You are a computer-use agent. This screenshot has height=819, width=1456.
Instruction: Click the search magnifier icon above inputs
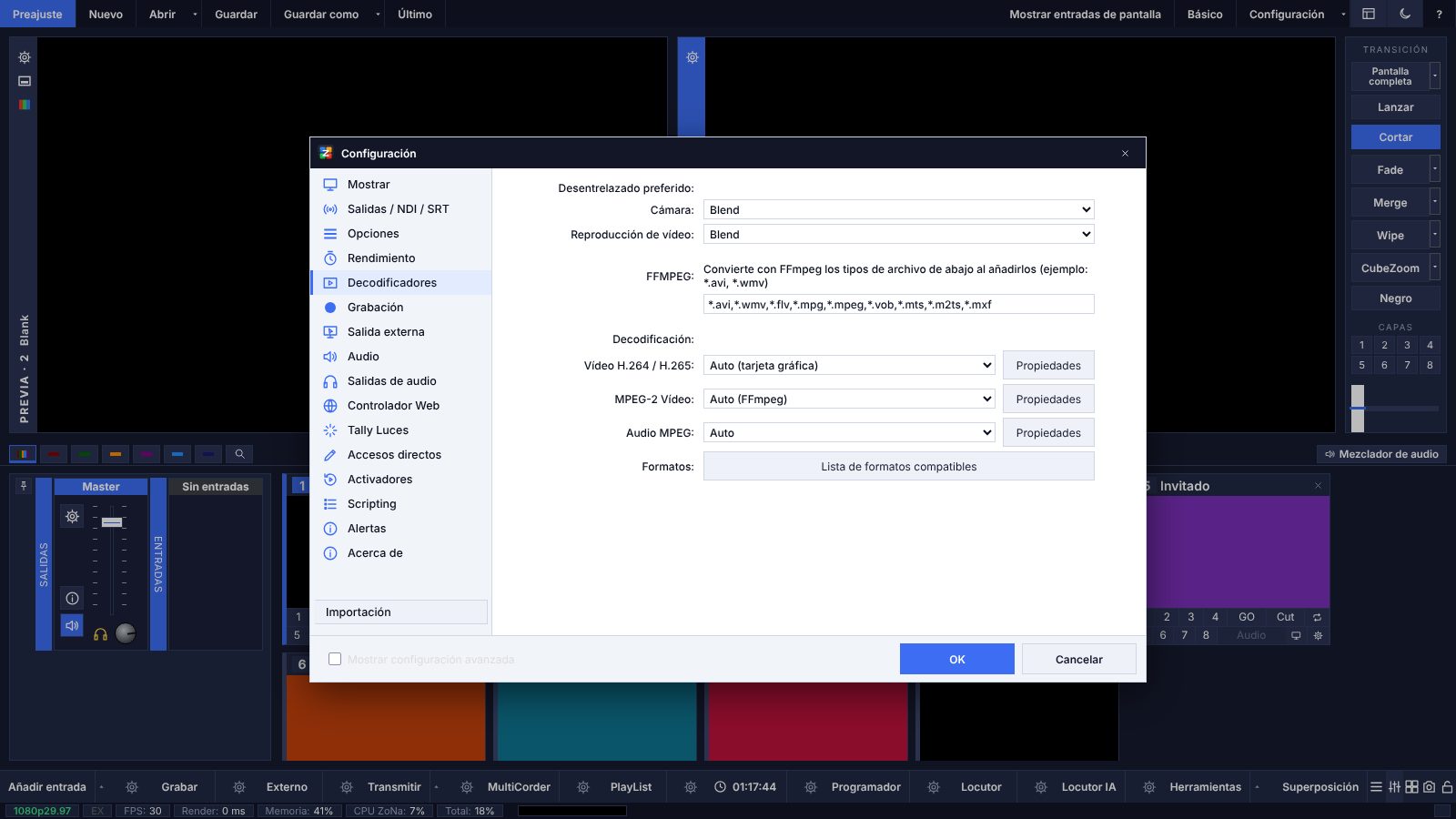coord(239,453)
